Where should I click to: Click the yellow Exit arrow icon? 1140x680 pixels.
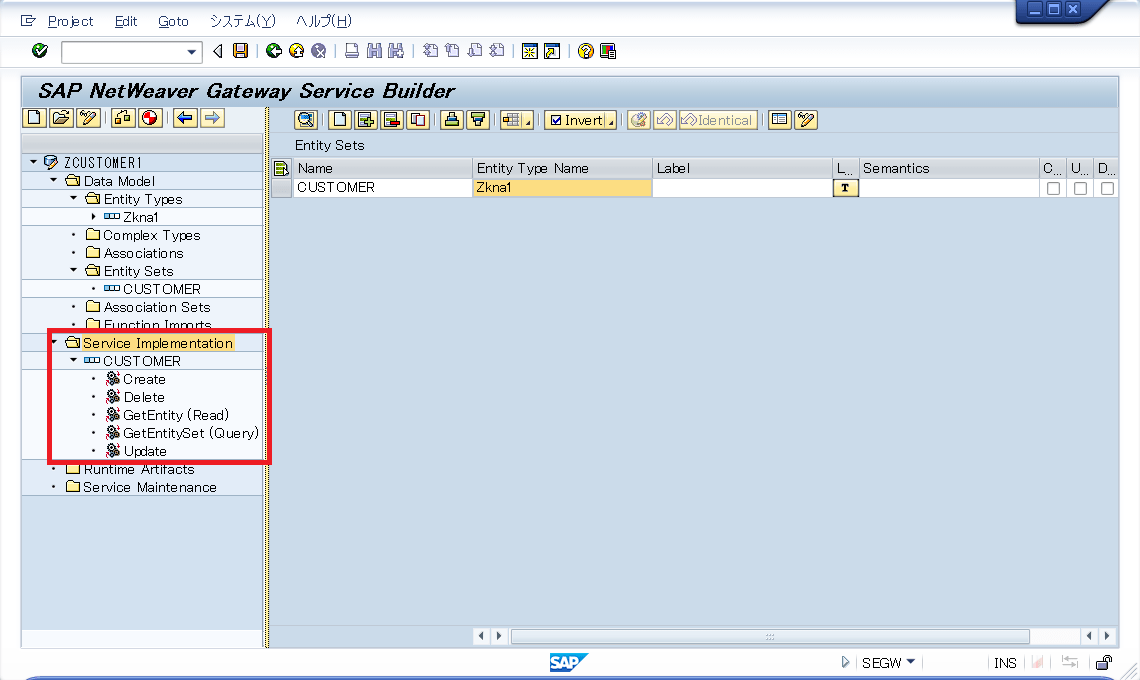(297, 51)
